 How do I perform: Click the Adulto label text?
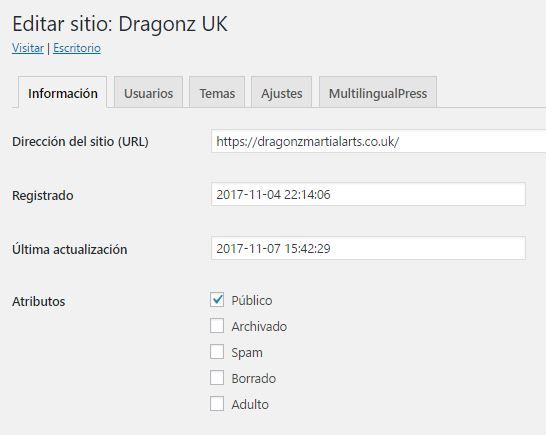click(250, 404)
